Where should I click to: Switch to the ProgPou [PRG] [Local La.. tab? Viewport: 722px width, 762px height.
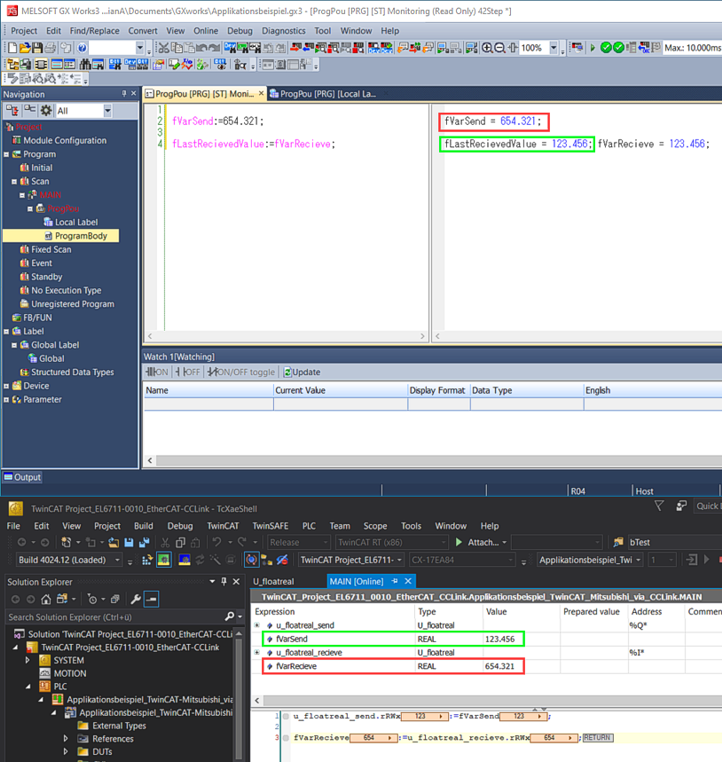tap(327, 94)
